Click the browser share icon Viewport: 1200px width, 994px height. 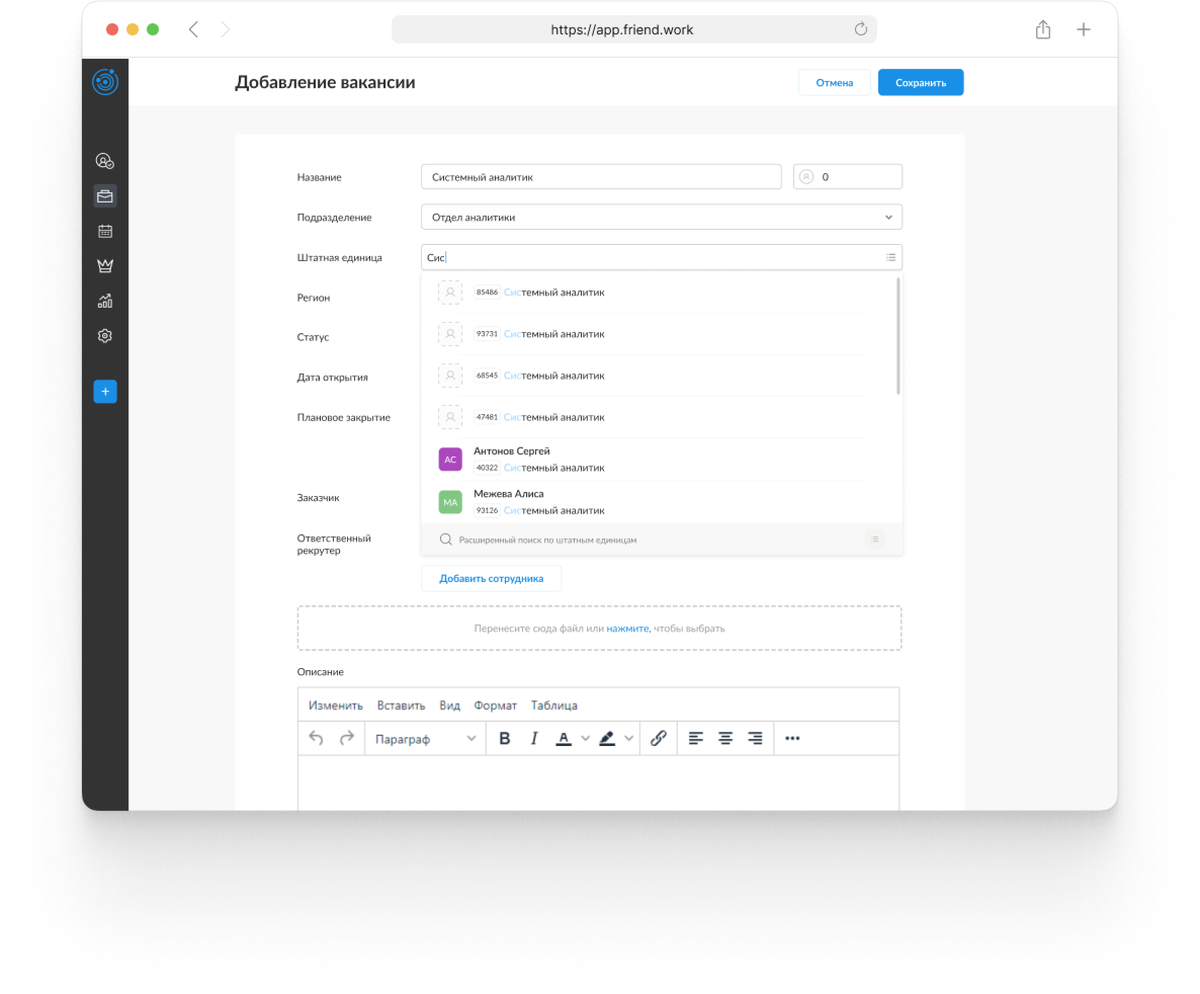tap(1043, 30)
